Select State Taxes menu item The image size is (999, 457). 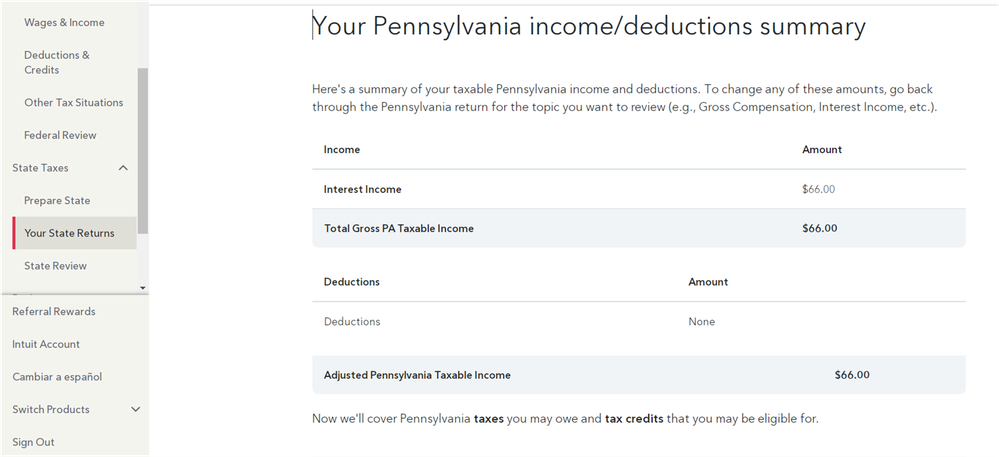click(40, 168)
